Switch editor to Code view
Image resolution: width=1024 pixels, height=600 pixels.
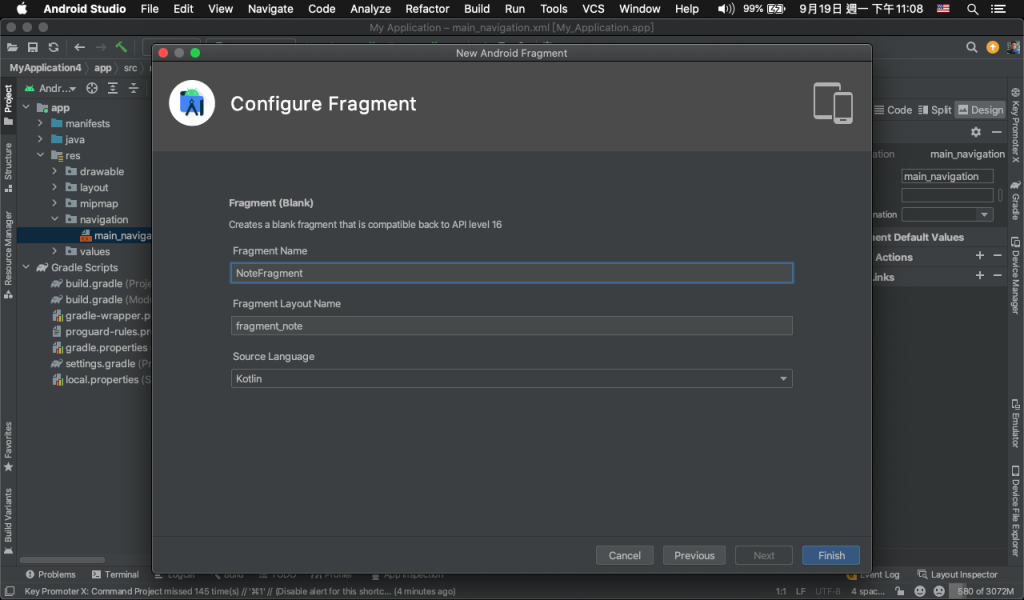(892, 110)
